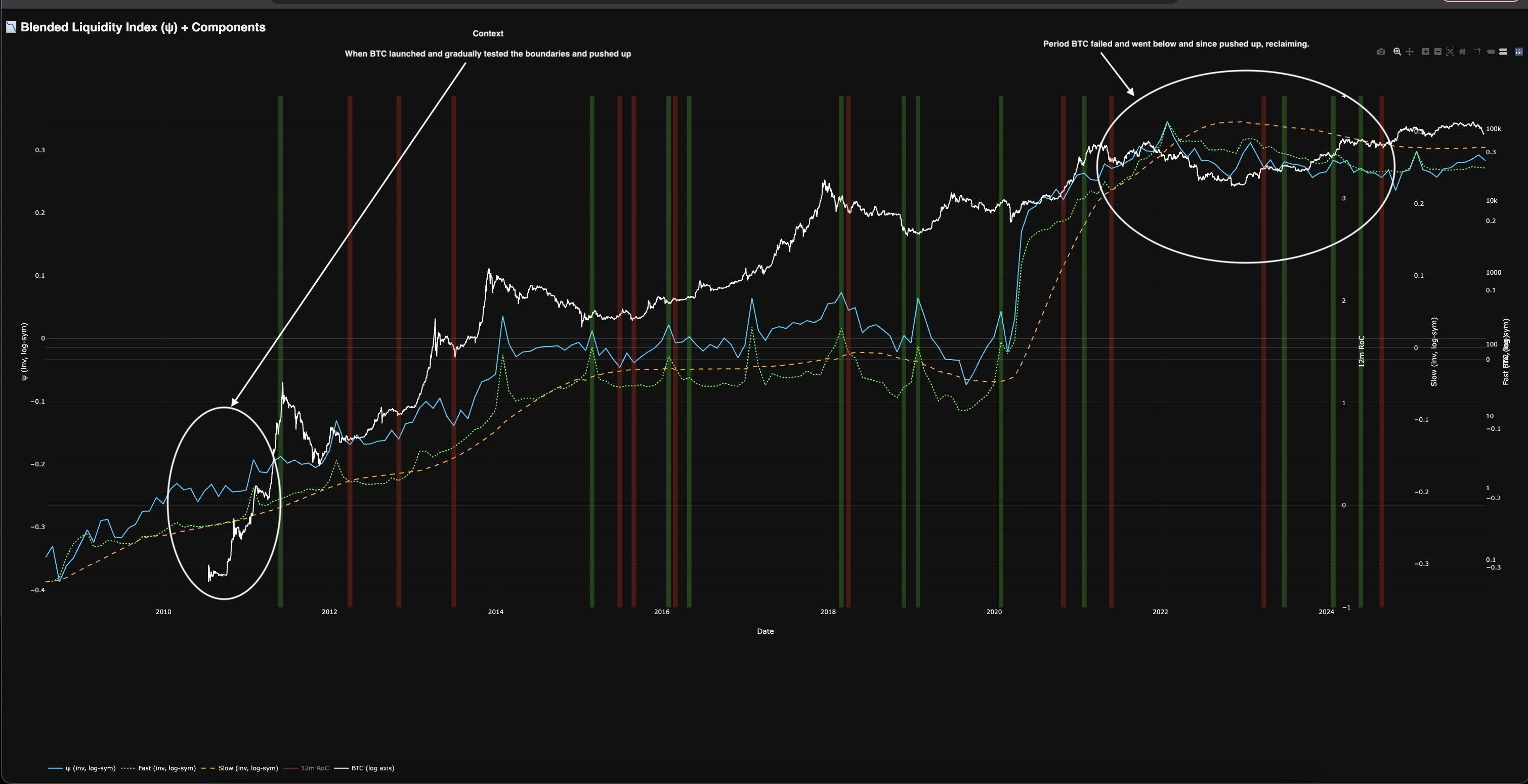Click the Zoom out minus icon in the modebar
Image resolution: width=1528 pixels, height=784 pixels.
[1438, 52]
